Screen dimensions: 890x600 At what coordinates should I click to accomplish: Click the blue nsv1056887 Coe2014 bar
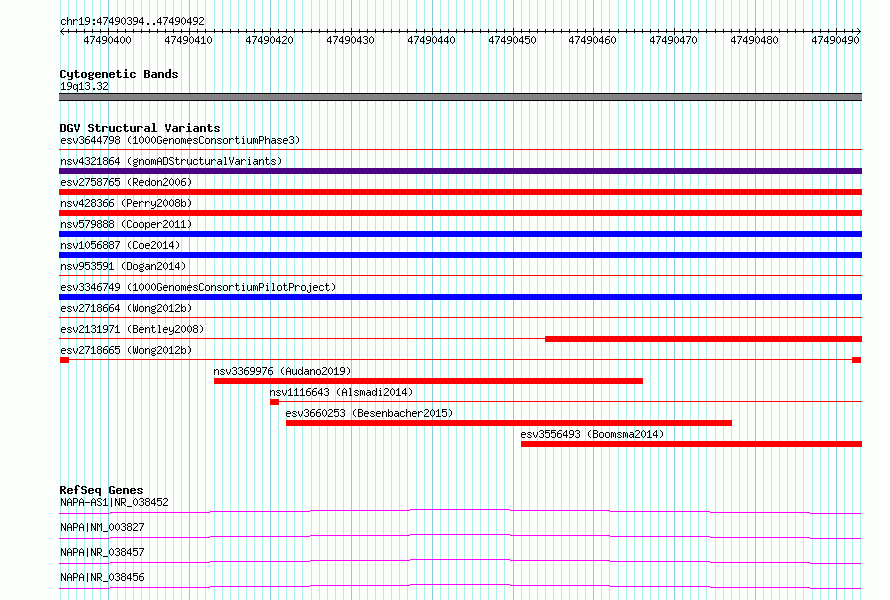click(x=460, y=255)
